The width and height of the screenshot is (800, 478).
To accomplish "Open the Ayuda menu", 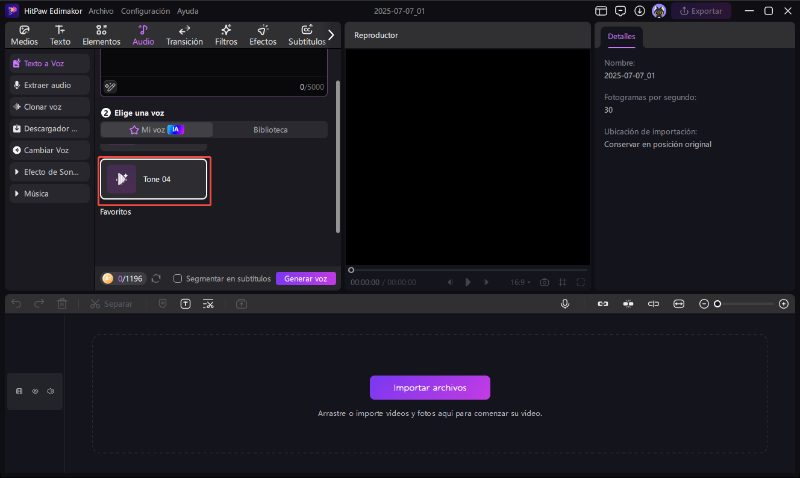I will (x=188, y=11).
